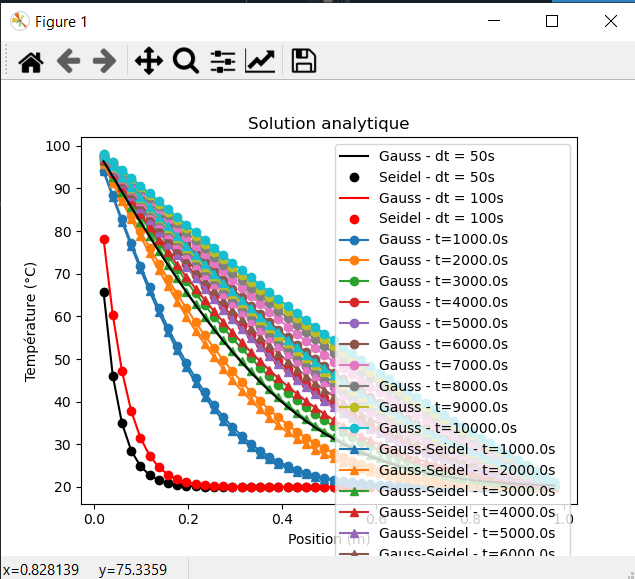635x579 pixels.
Task: Click the 'Solution analytique' plot title
Action: [x=328, y=124]
